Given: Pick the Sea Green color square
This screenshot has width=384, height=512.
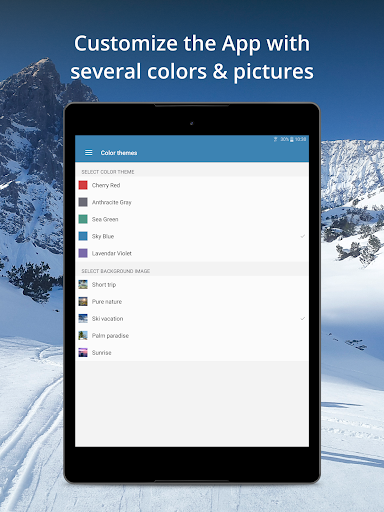Looking at the screenshot, I should coord(83,219).
